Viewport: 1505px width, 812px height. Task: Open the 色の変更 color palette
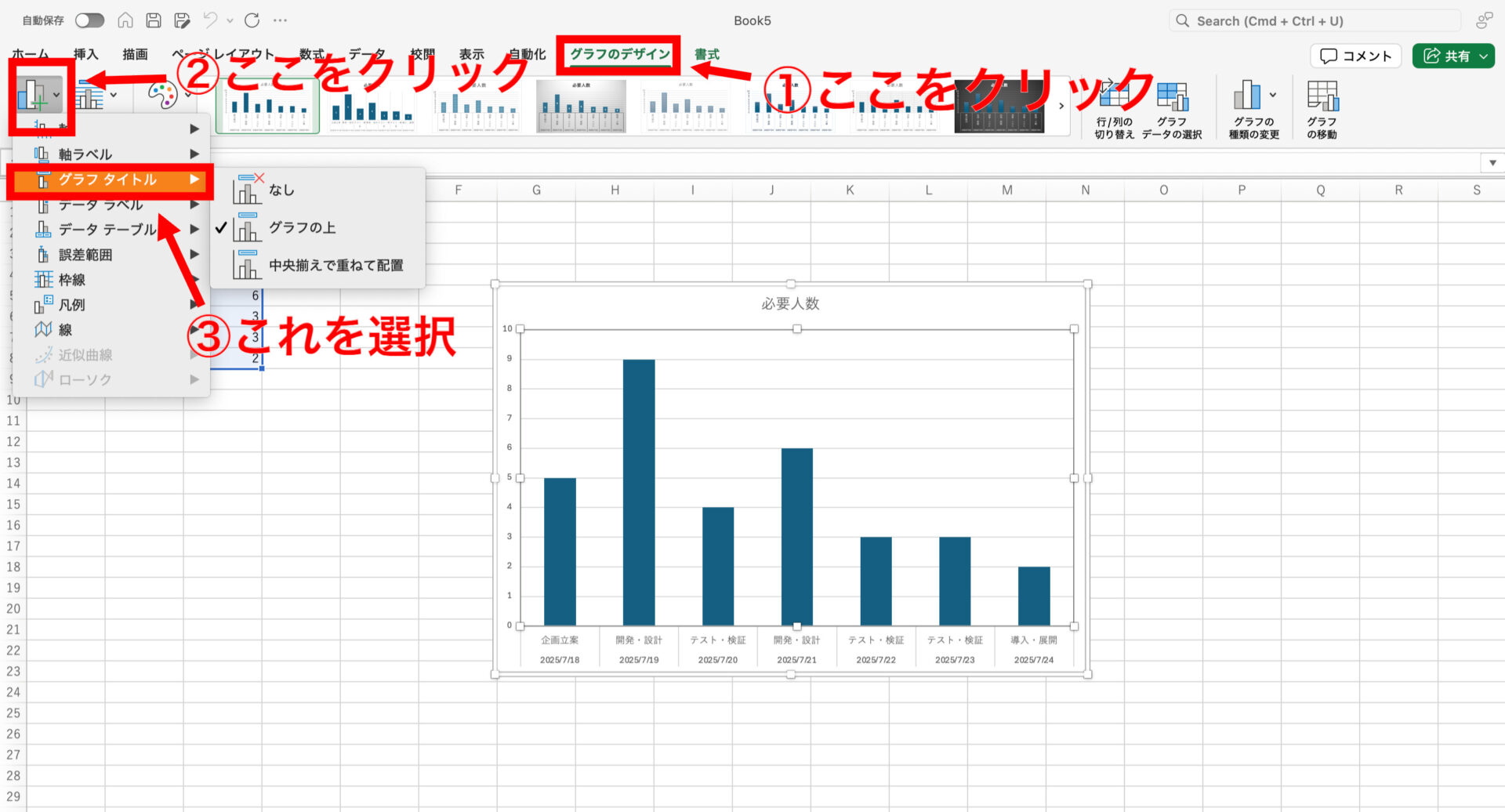pos(161,94)
